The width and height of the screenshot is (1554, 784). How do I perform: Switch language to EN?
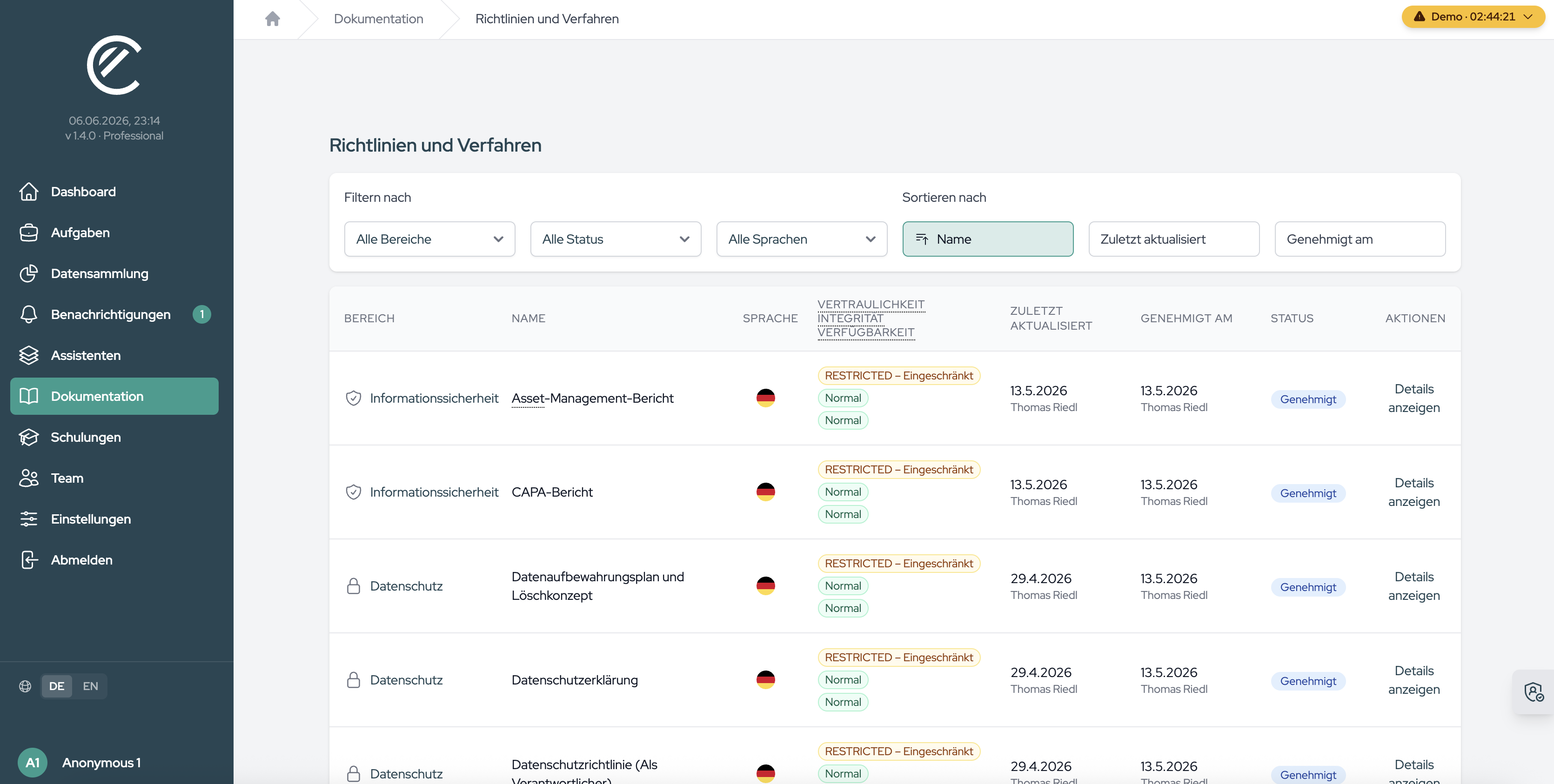90,686
